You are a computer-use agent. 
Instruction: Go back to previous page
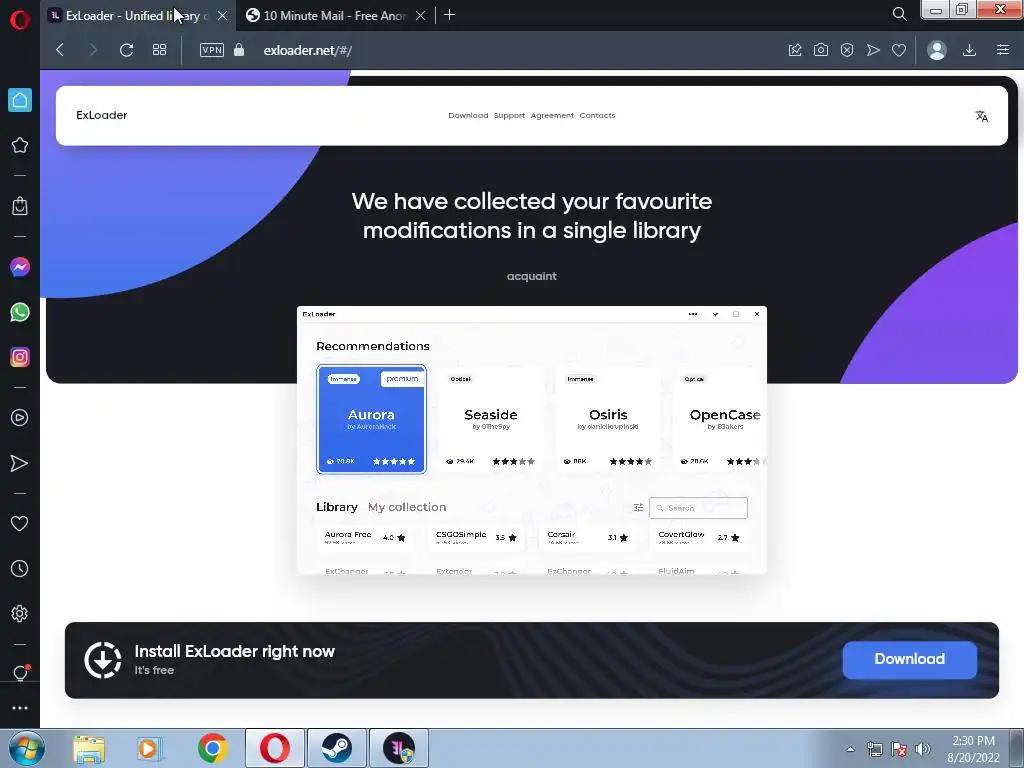[60, 50]
